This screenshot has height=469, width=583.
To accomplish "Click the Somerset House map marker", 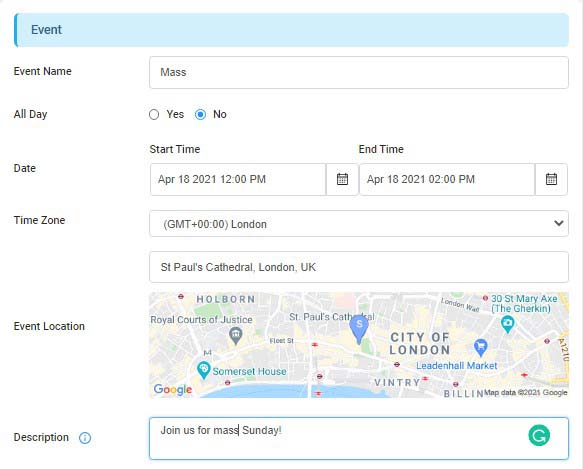I will pyautogui.click(x=203, y=370).
